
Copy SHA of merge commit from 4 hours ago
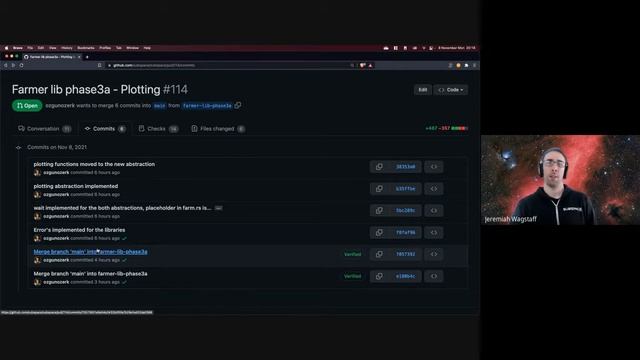coord(379,254)
